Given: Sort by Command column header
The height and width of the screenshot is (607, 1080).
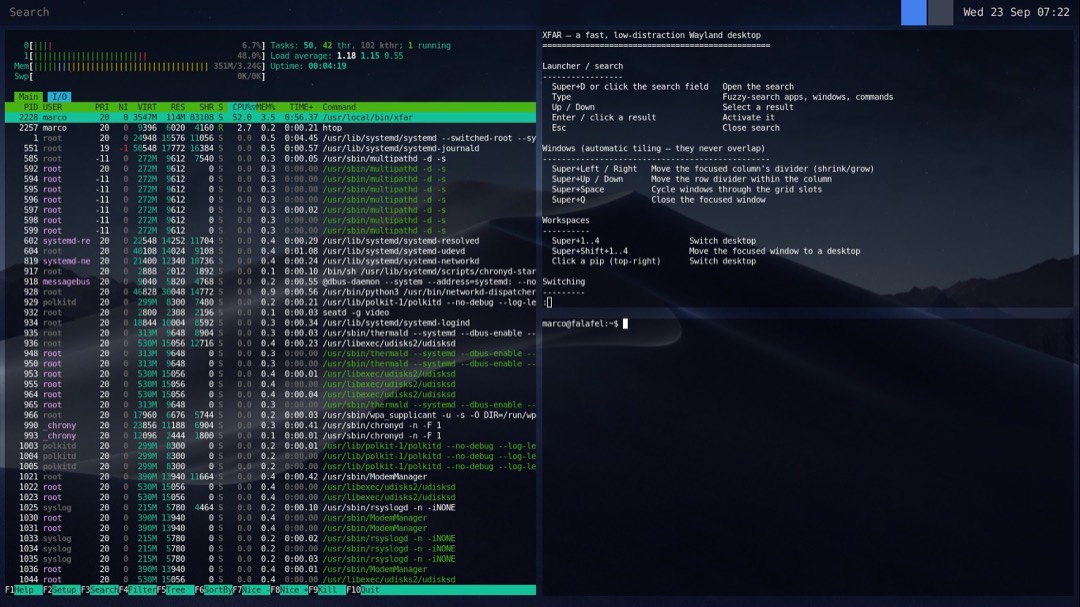Looking at the screenshot, I should (339, 107).
